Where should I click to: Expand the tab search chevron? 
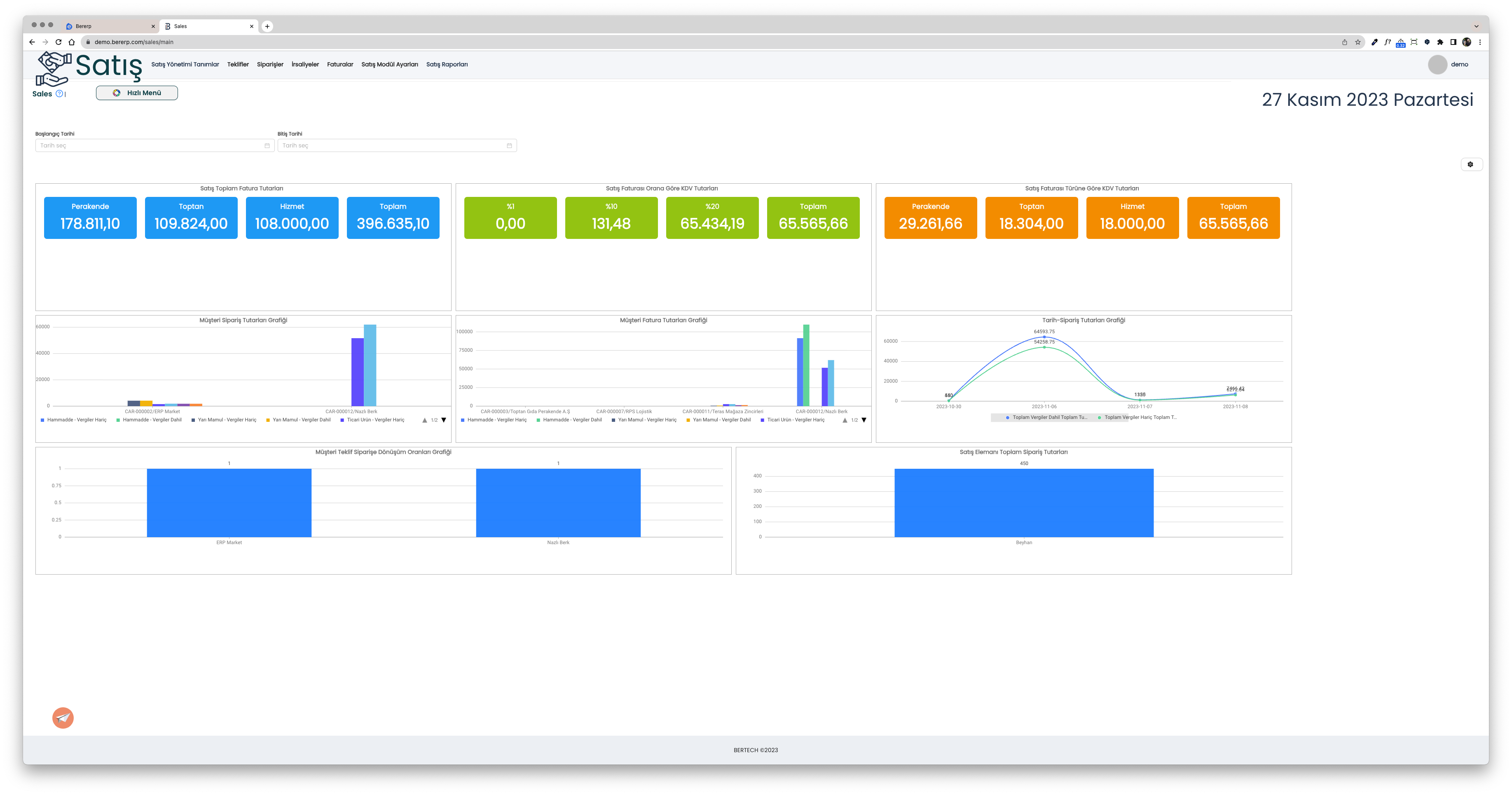pos(1476,26)
